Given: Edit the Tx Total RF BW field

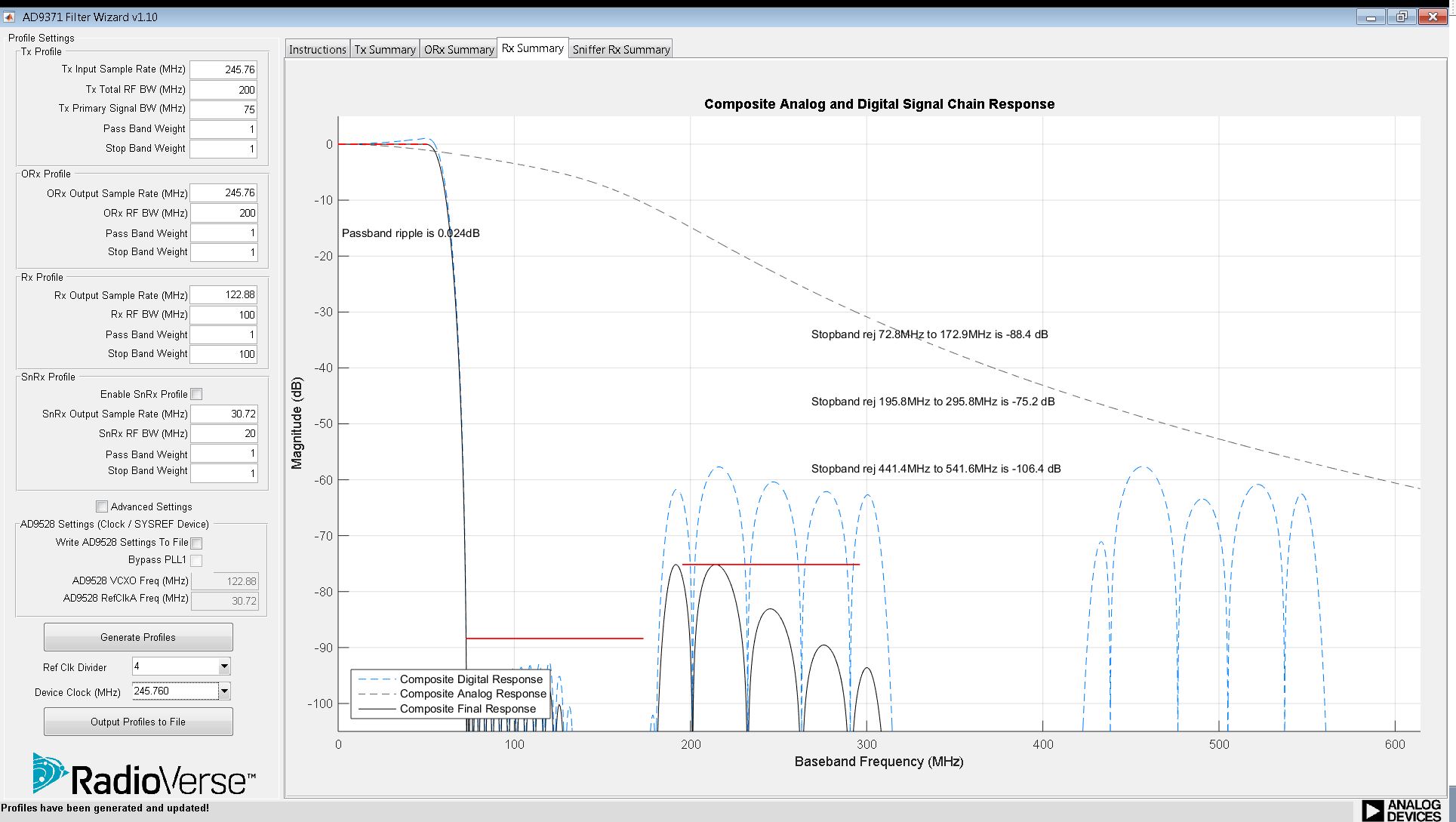Looking at the screenshot, I should pyautogui.click(x=223, y=90).
